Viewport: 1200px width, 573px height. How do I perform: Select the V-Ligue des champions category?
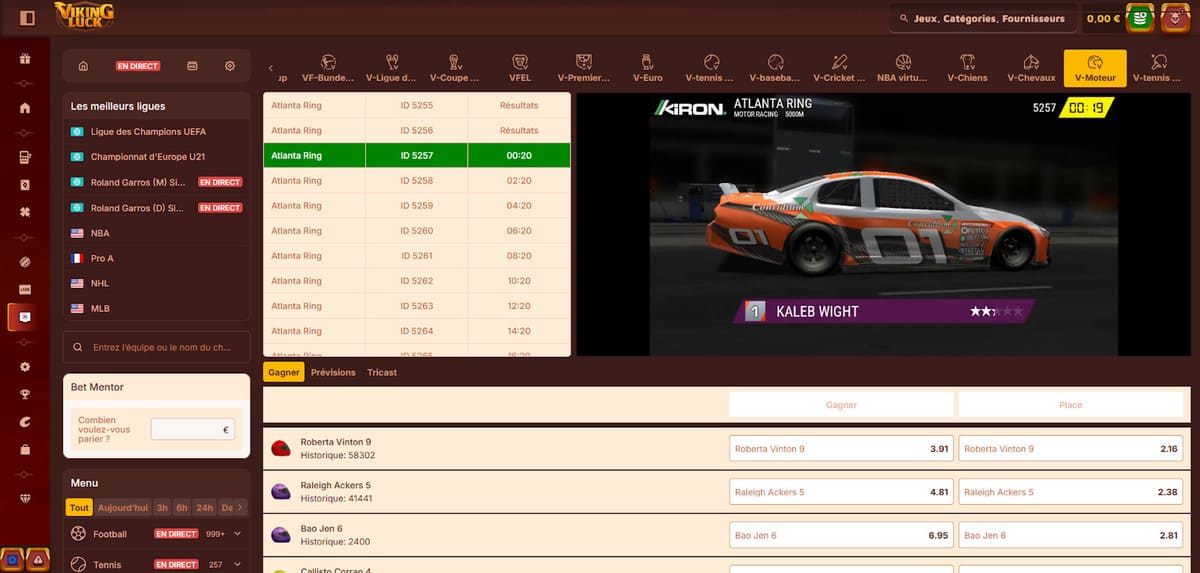(x=392, y=68)
